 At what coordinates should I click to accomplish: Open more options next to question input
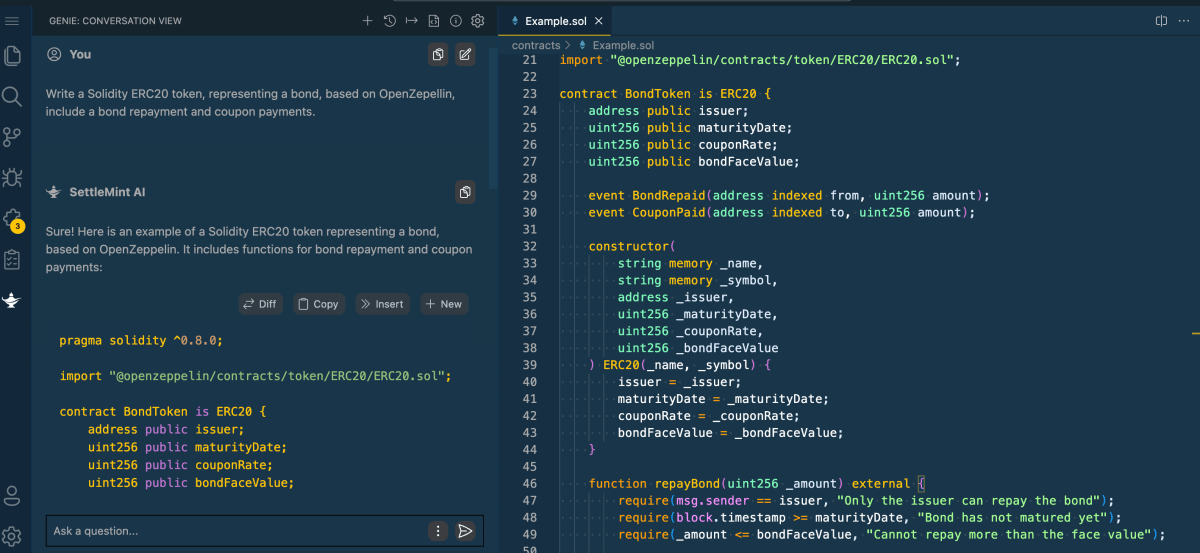click(438, 531)
